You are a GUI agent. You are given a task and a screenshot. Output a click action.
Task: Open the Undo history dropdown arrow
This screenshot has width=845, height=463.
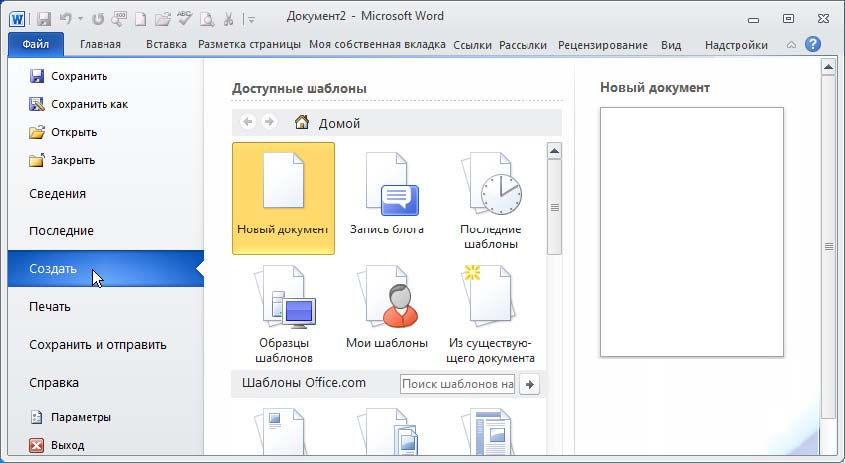80,19
